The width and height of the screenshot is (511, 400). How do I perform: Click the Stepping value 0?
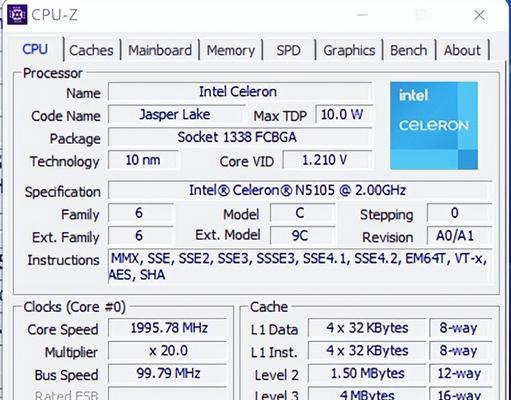point(459,213)
